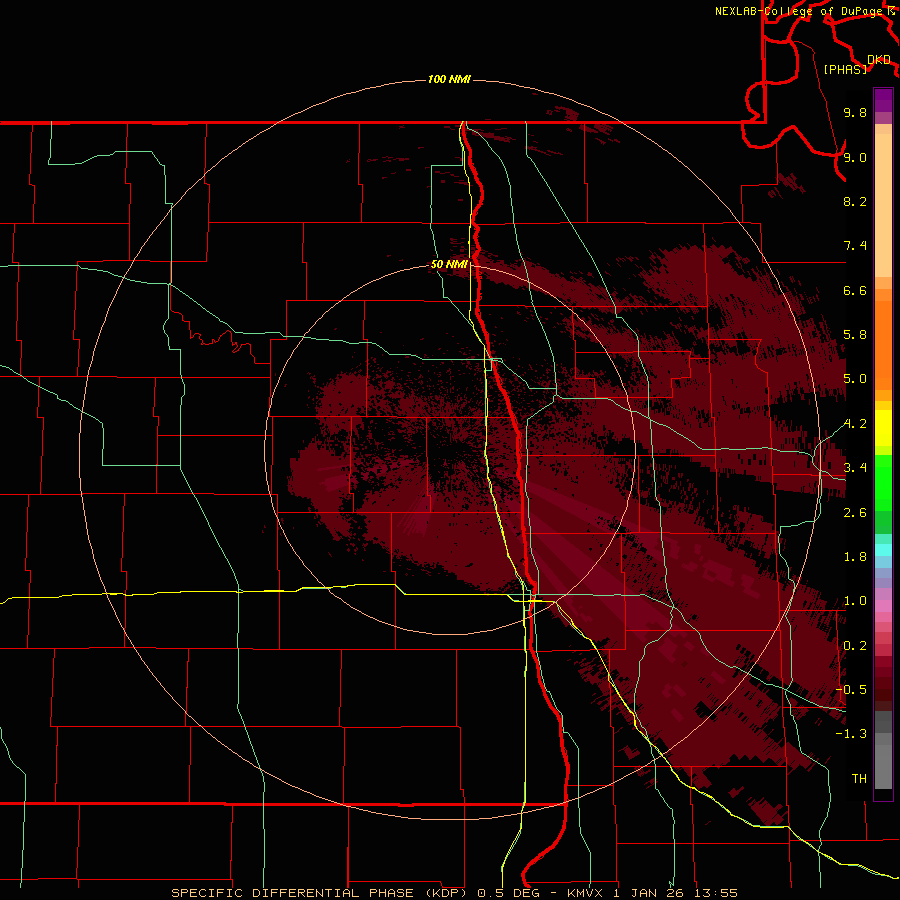This screenshot has height=900, width=900.
Task: Click the 9.8 value on the color scale
Action: tap(855, 112)
